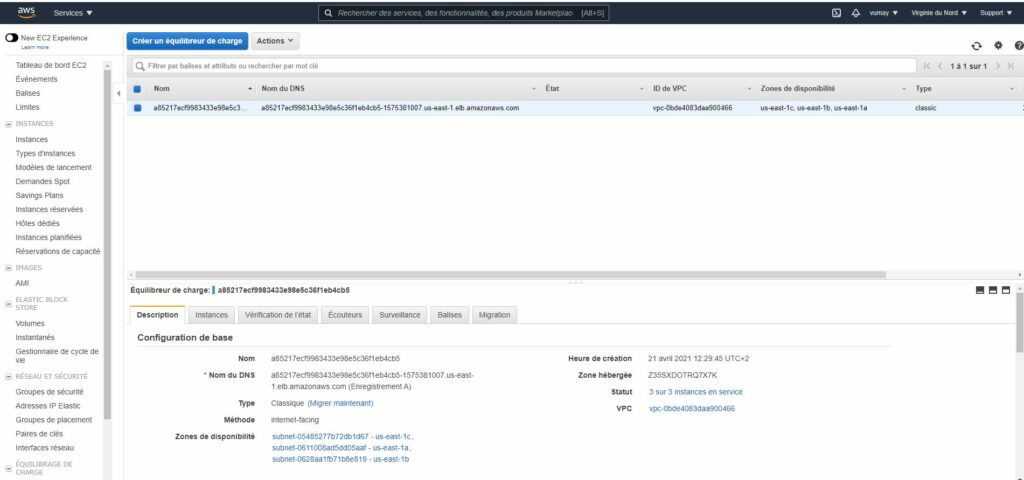Image resolution: width=1024 pixels, height=480 pixels.
Task: Check the select-all checkbox in table header
Action: click(138, 89)
